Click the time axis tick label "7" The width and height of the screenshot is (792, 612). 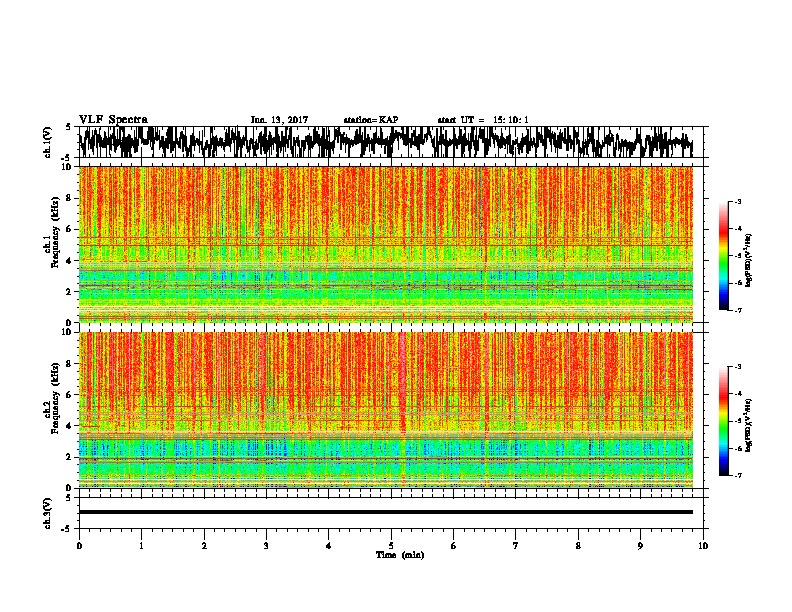click(516, 546)
